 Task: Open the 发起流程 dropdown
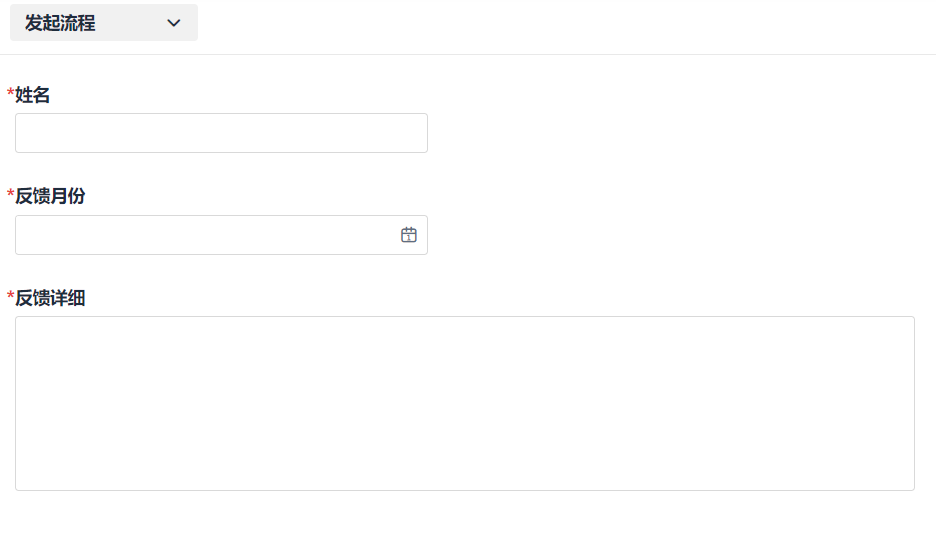[x=104, y=23]
